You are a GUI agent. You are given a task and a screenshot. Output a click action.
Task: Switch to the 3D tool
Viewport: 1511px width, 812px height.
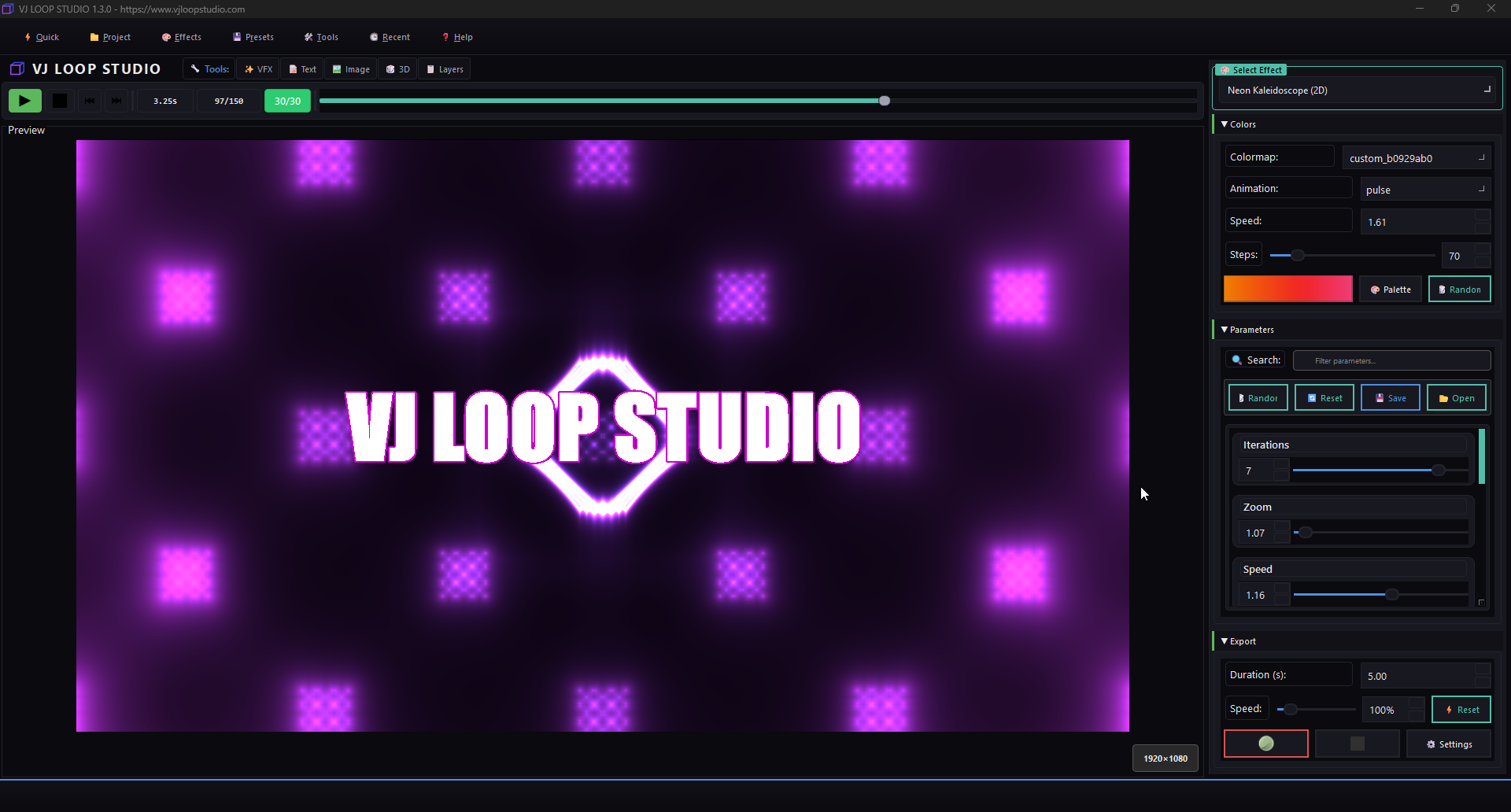click(397, 68)
